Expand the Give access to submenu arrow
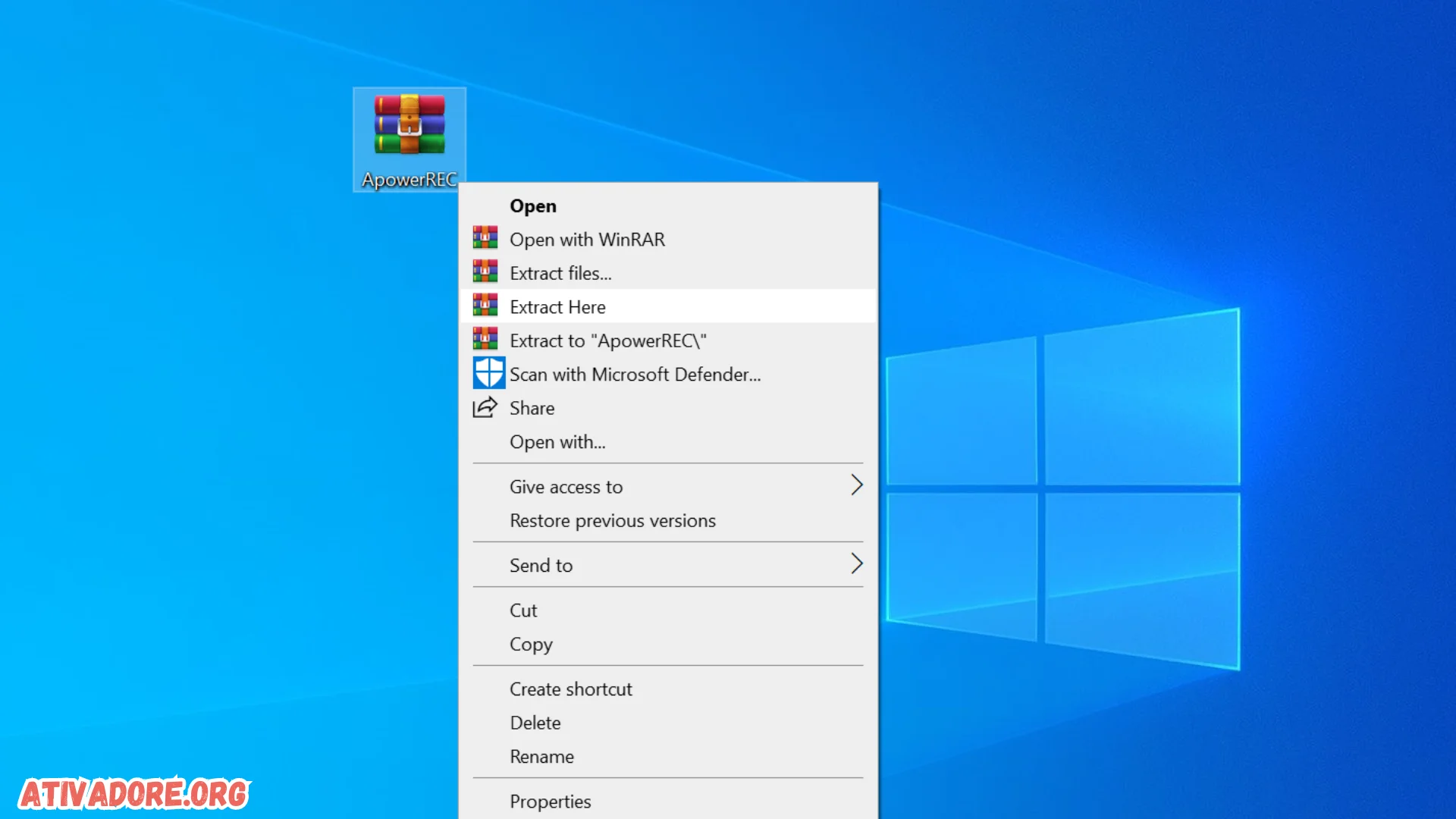This screenshot has height=819, width=1456. (x=856, y=485)
